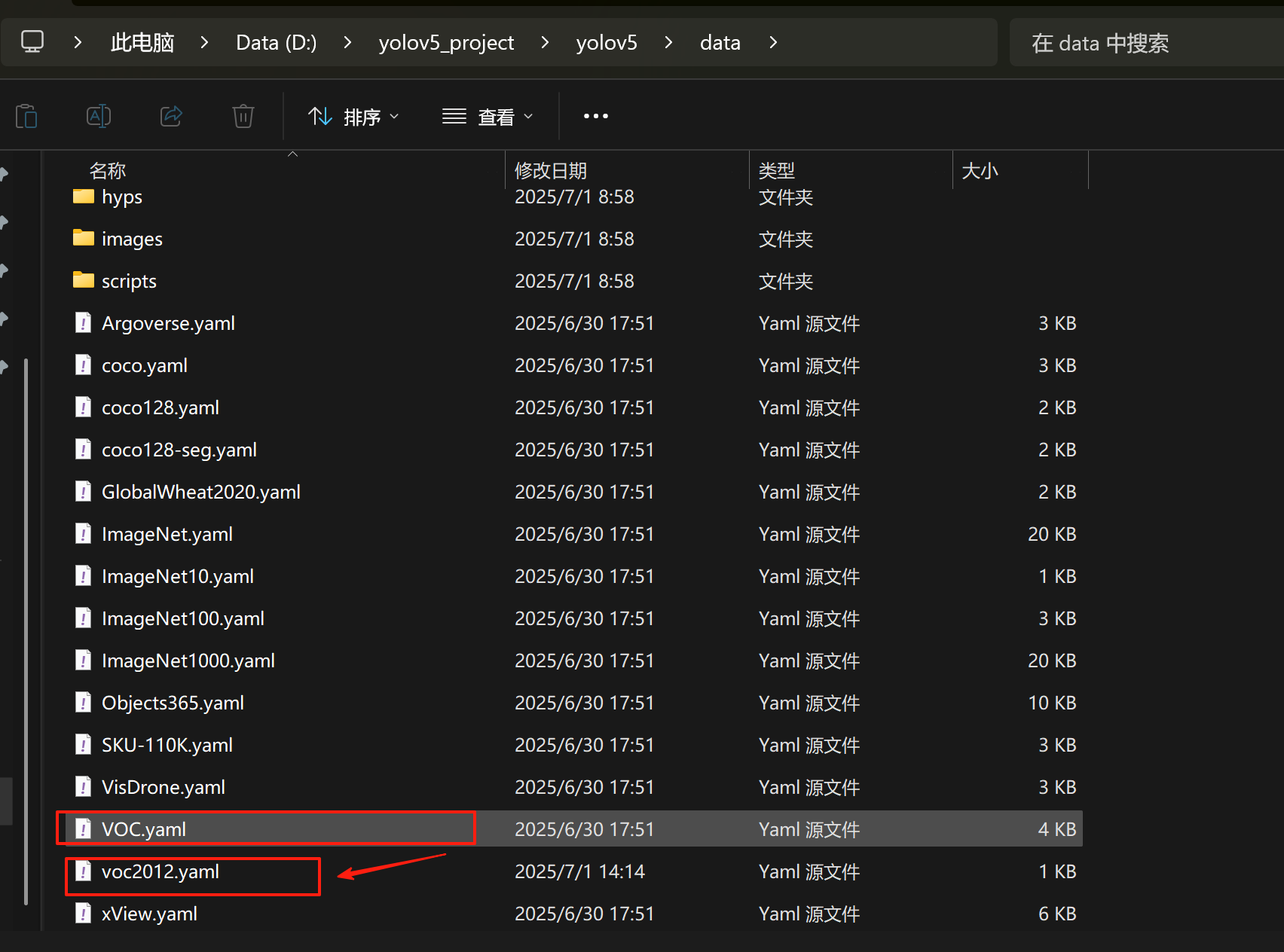Viewport: 1284px width, 952px height.
Task: Click the coco.yaml file icon
Action: pyautogui.click(x=84, y=365)
